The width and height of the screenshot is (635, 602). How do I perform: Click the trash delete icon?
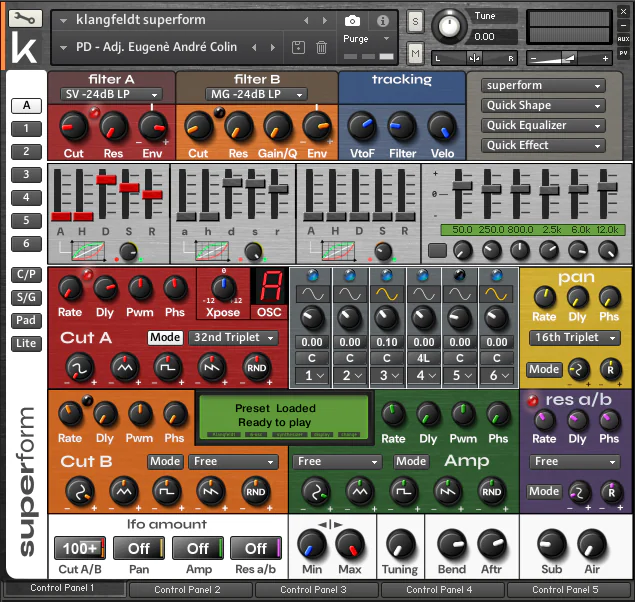click(x=322, y=47)
